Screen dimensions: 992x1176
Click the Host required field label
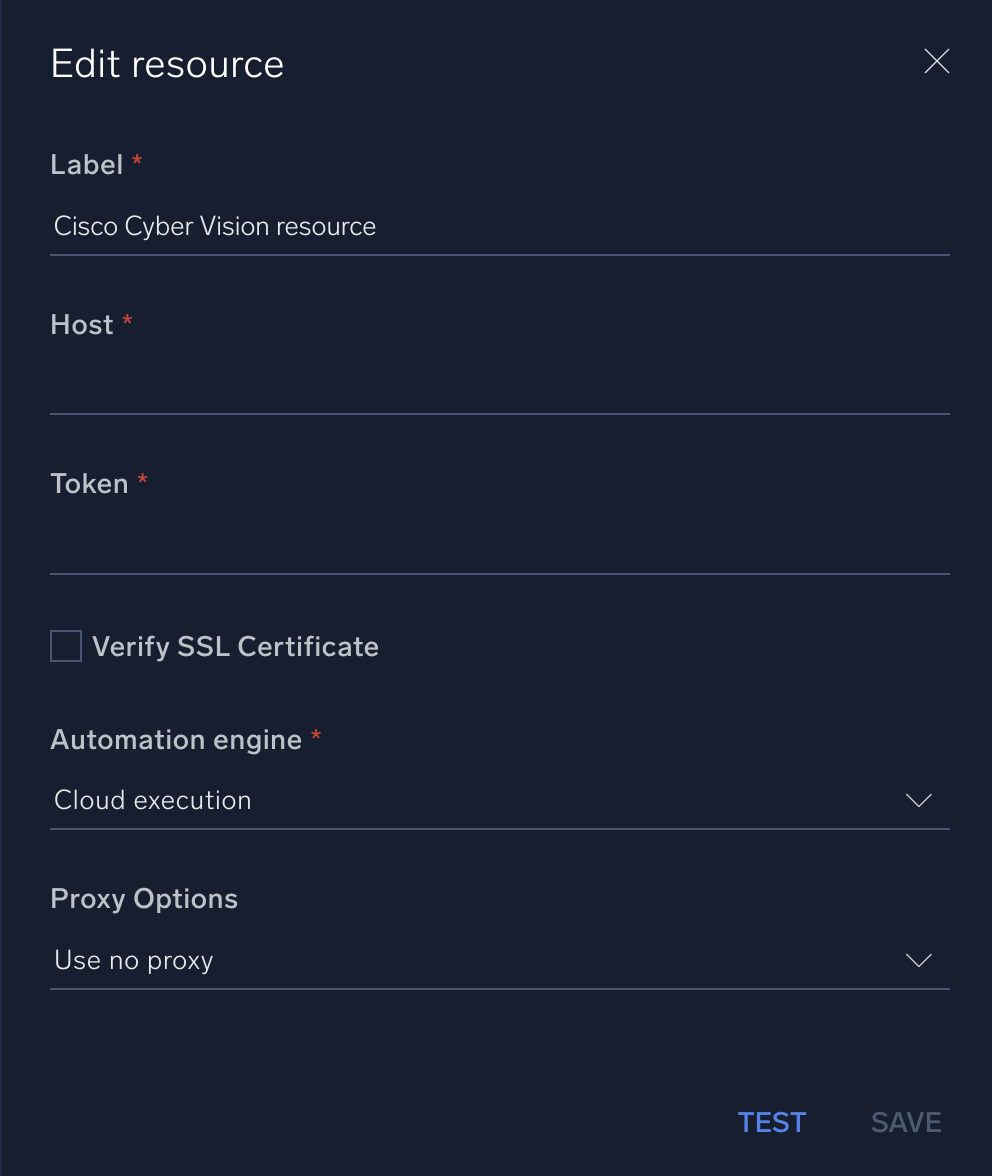[x=82, y=324]
